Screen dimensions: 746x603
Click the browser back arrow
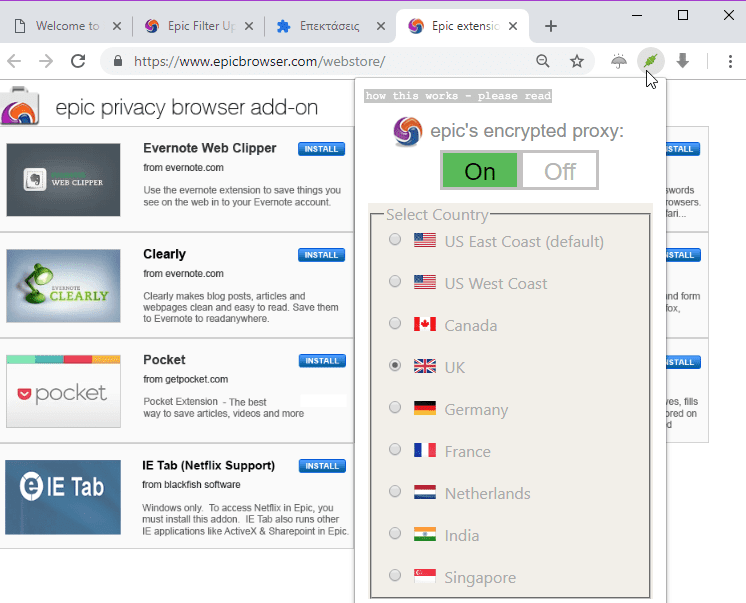tap(14, 61)
